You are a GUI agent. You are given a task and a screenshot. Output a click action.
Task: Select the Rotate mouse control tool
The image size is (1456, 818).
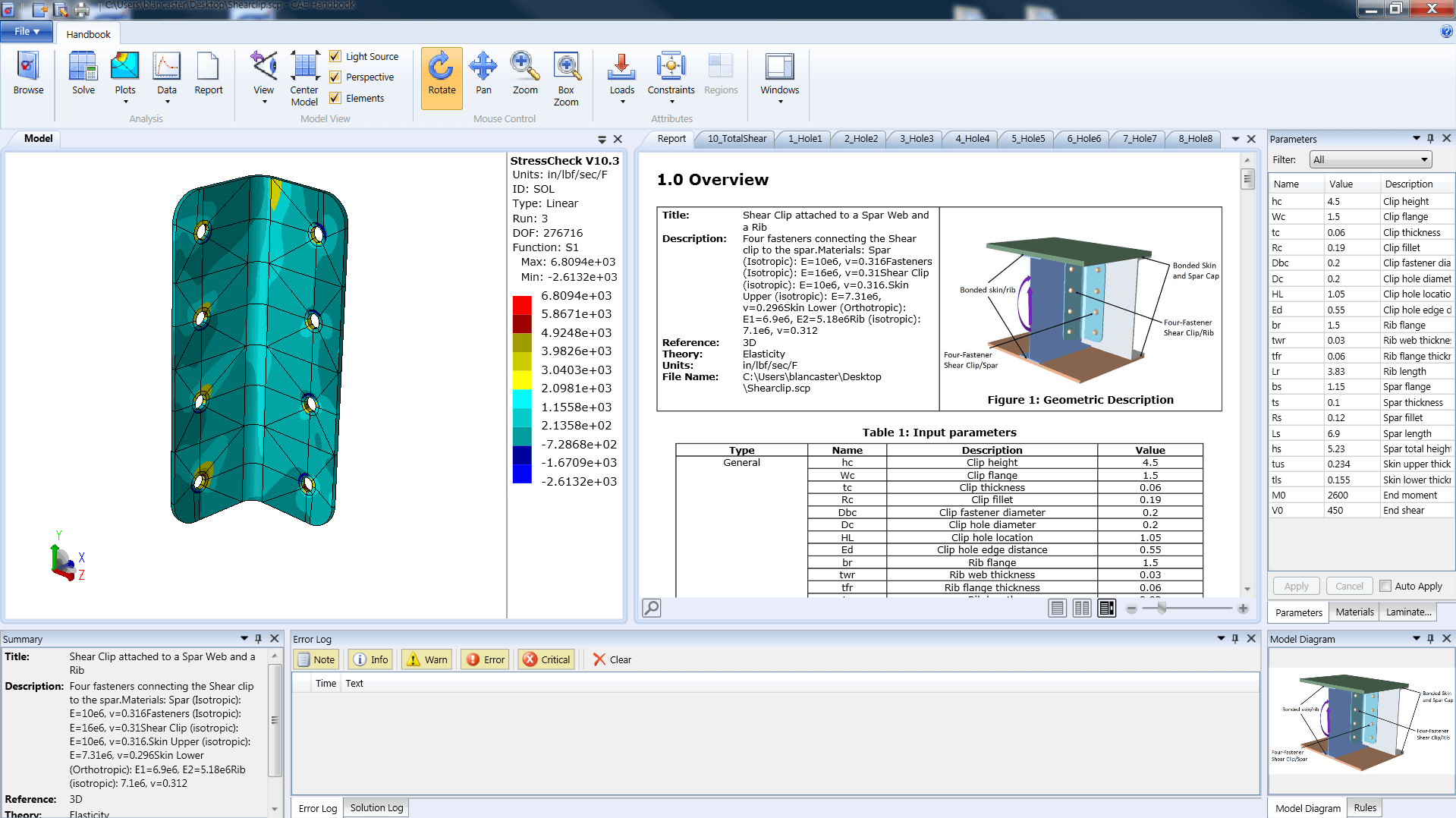point(441,77)
